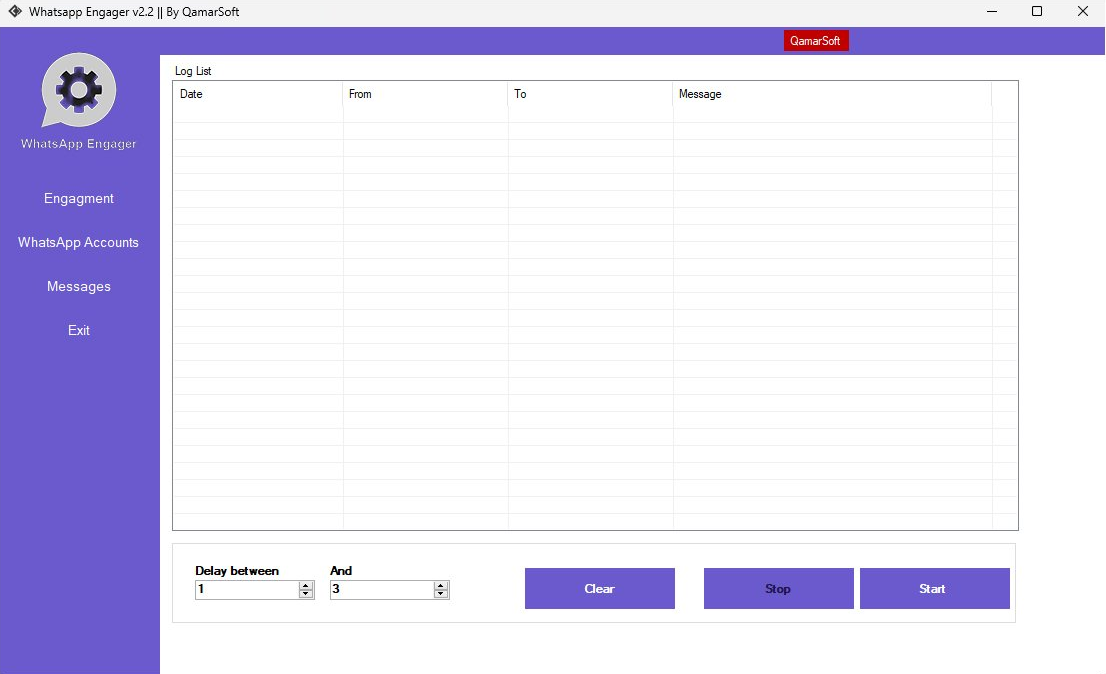Click the Message column header

coord(831,94)
